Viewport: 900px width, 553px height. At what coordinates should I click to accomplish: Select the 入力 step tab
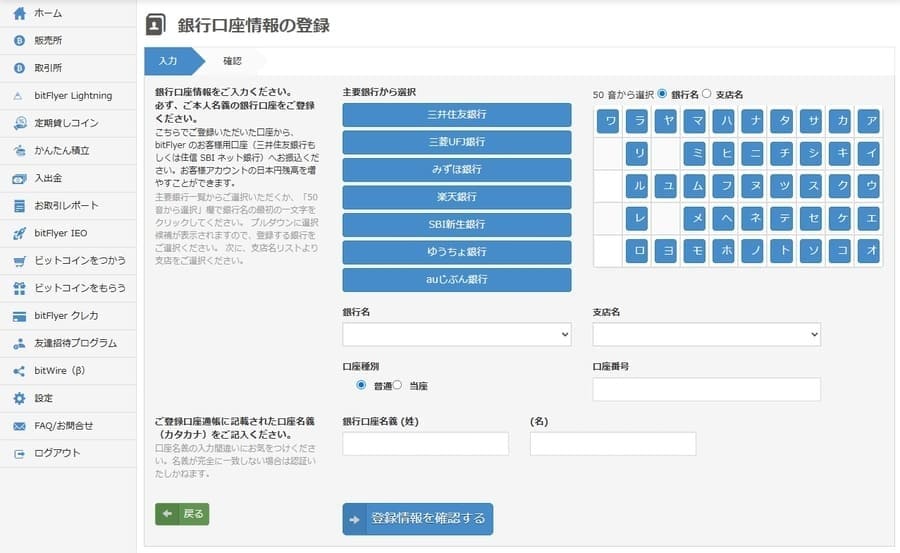pyautogui.click(x=174, y=61)
